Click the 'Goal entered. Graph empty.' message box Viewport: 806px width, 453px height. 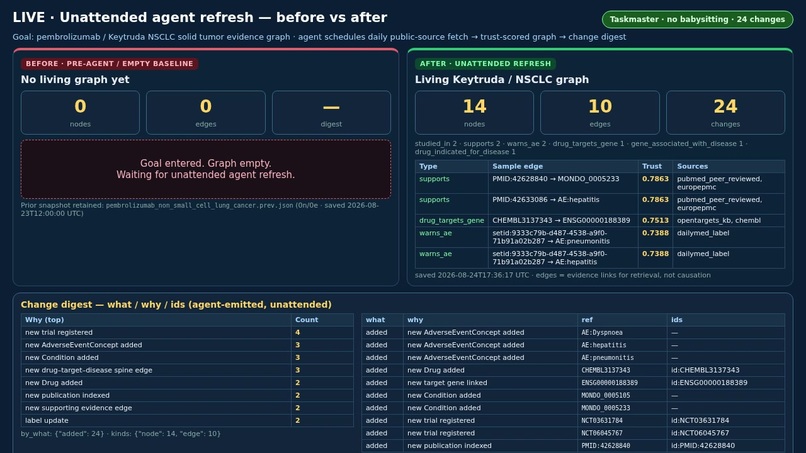(x=206, y=169)
